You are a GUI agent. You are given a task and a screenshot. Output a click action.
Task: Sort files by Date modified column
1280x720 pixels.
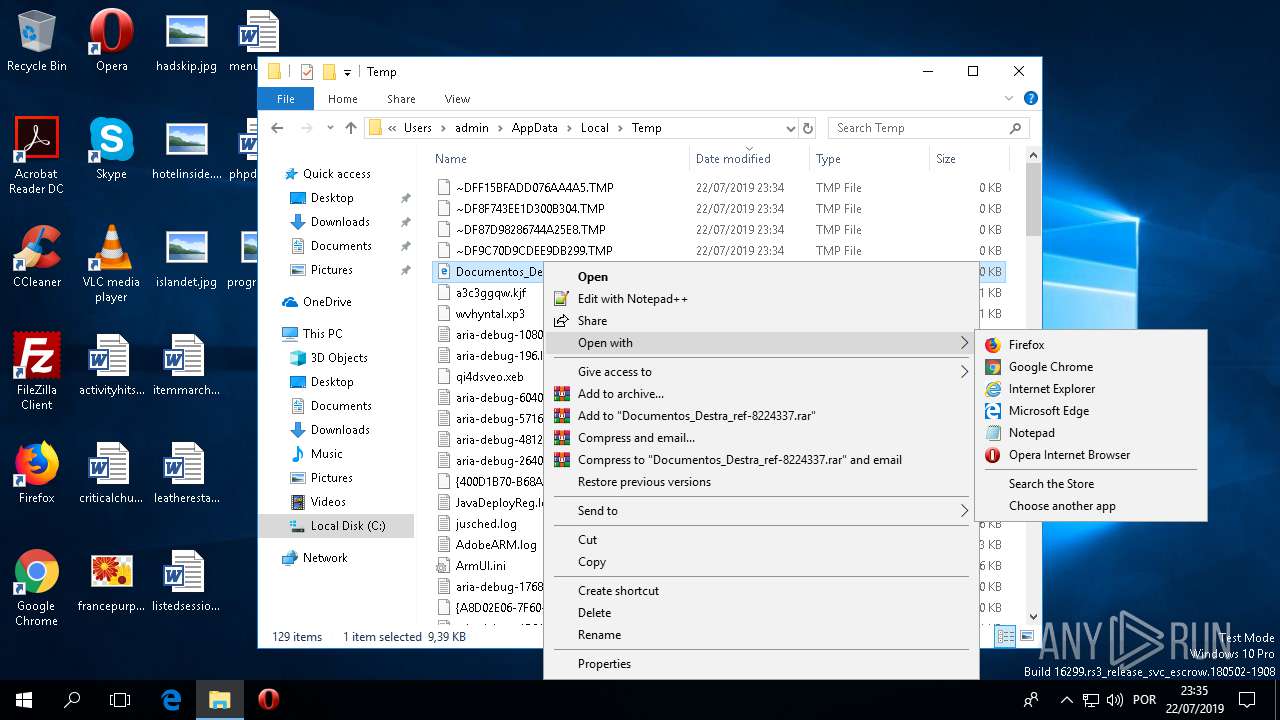pyautogui.click(x=749, y=159)
